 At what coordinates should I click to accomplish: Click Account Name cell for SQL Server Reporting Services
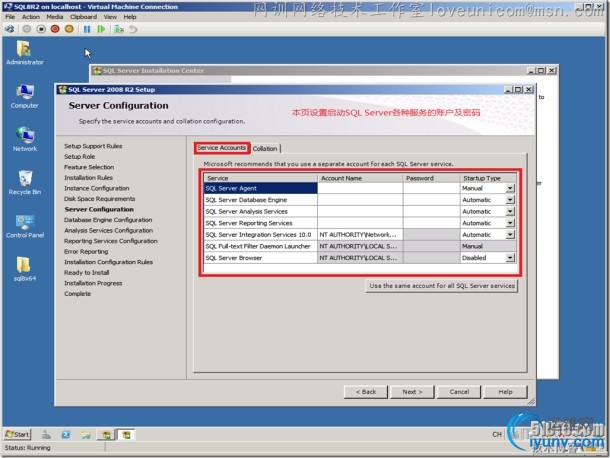click(x=360, y=223)
